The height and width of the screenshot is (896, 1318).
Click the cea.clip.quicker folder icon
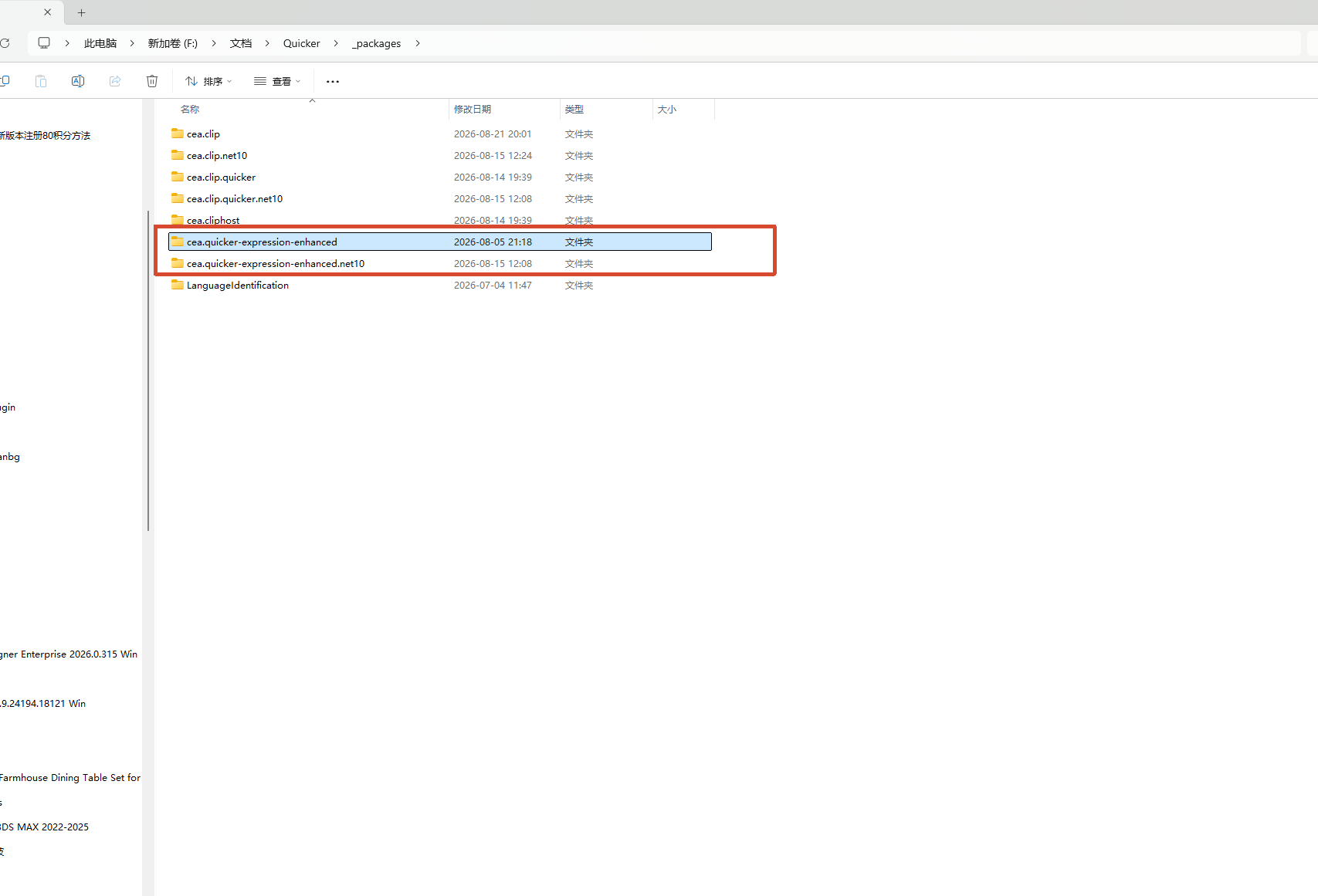pos(178,177)
